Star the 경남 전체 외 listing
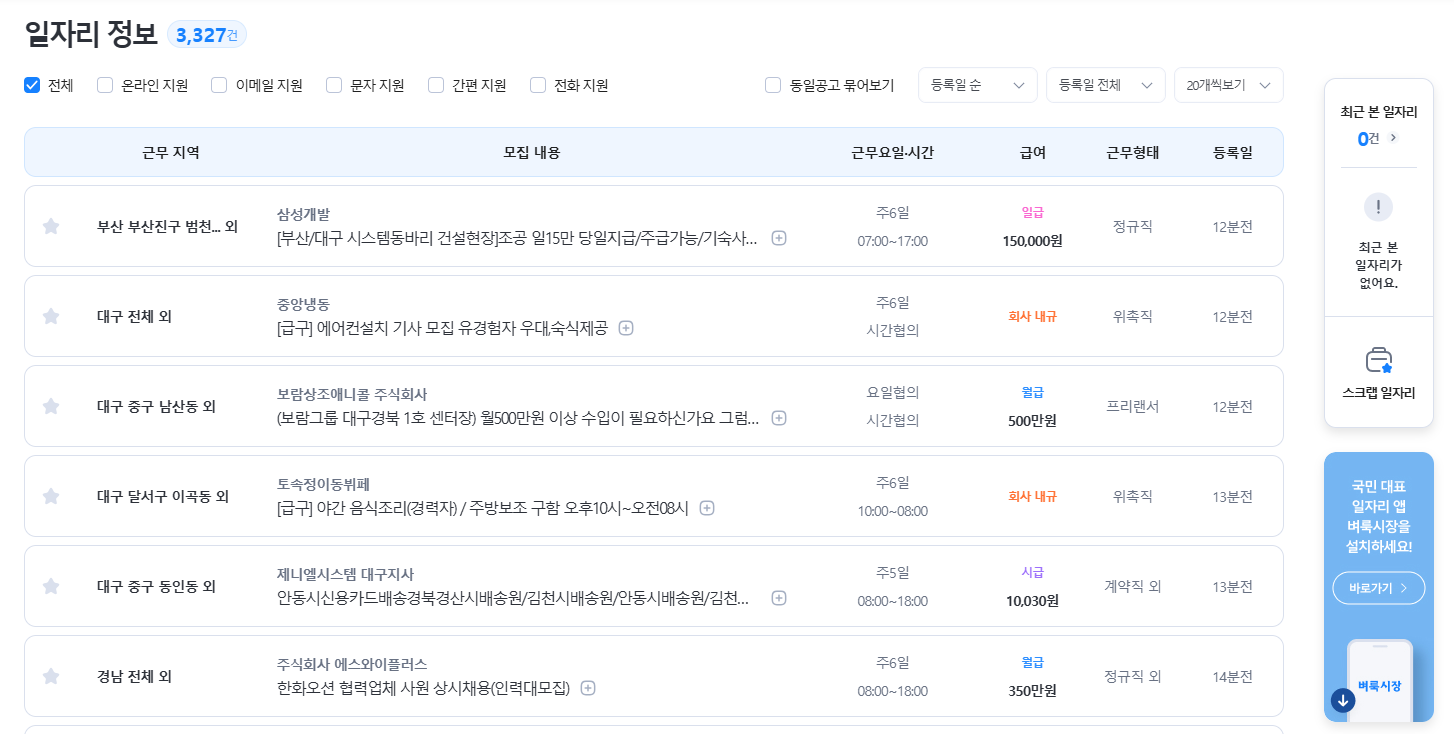The width and height of the screenshot is (1454, 734). (x=51, y=676)
